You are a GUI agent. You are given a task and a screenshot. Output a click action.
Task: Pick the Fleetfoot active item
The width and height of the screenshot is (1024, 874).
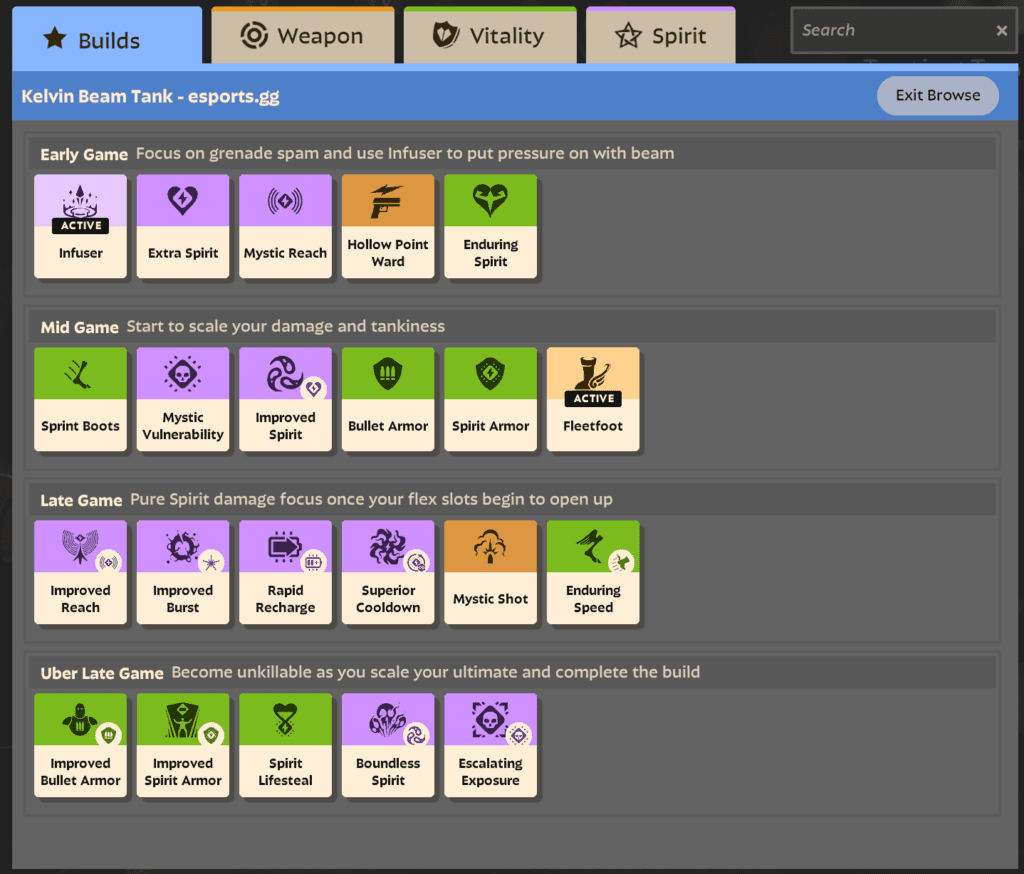(593, 398)
